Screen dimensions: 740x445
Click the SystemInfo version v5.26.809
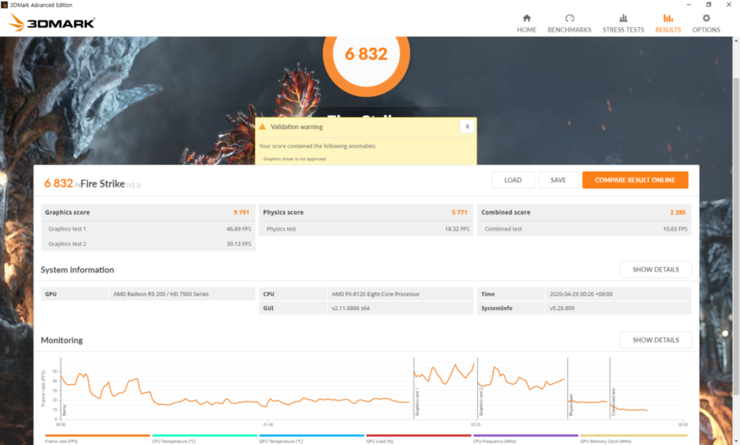click(x=562, y=308)
